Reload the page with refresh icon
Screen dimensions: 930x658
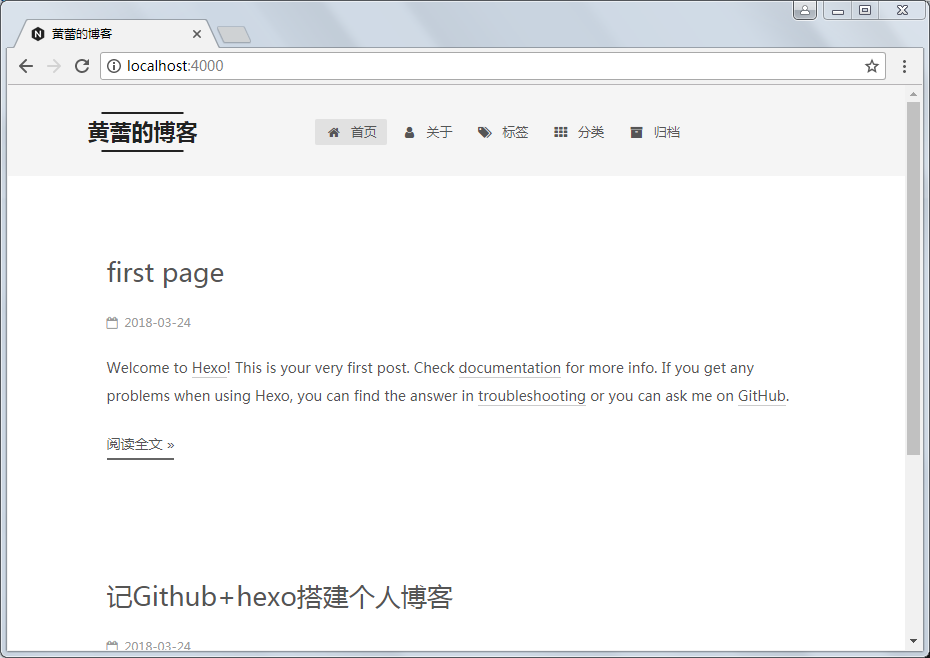click(82, 66)
